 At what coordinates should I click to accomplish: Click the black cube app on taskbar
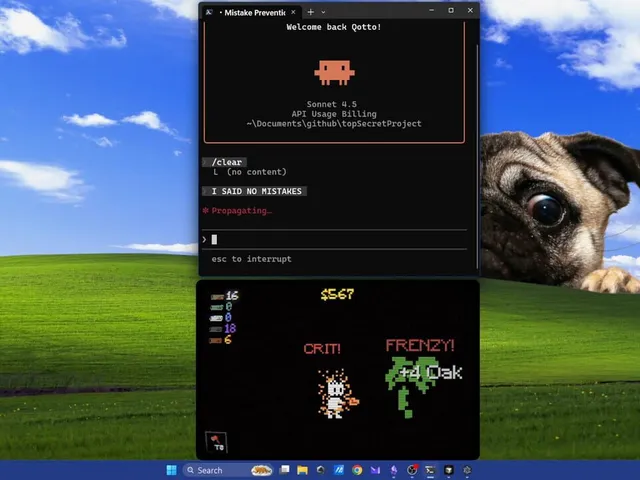pyautogui.click(x=449, y=470)
